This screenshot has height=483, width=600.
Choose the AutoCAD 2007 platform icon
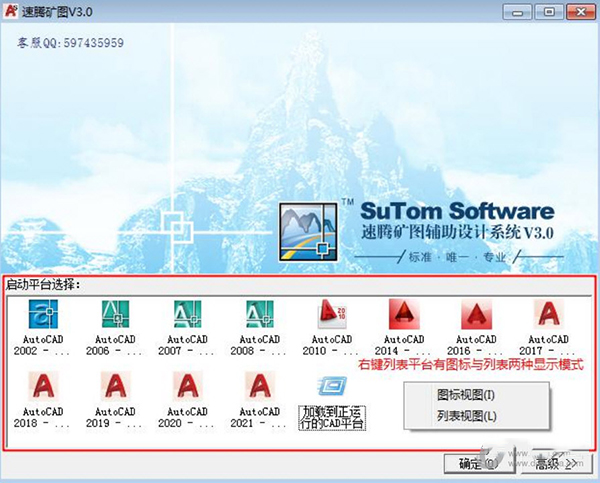pyautogui.click(x=188, y=314)
